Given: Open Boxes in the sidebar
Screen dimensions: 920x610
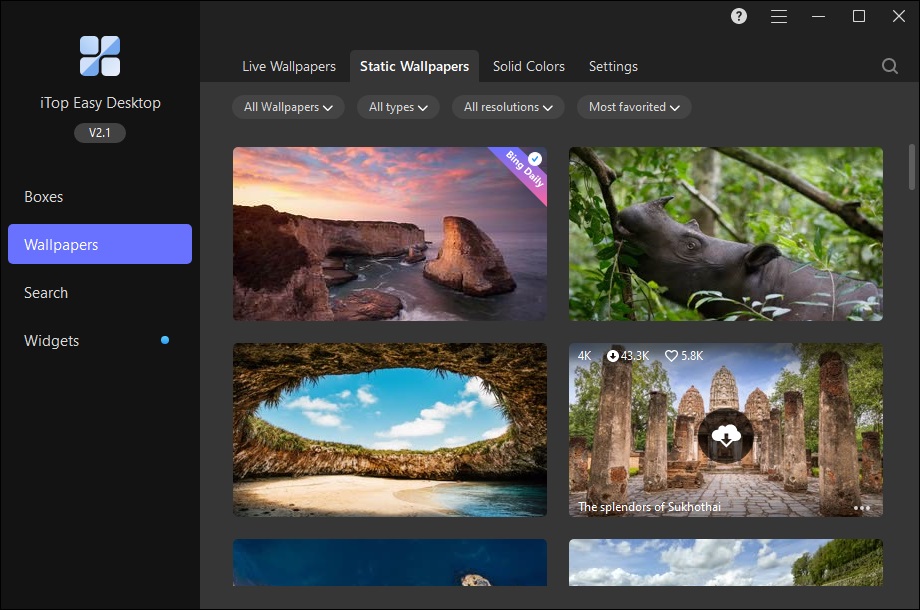Looking at the screenshot, I should (x=100, y=196).
